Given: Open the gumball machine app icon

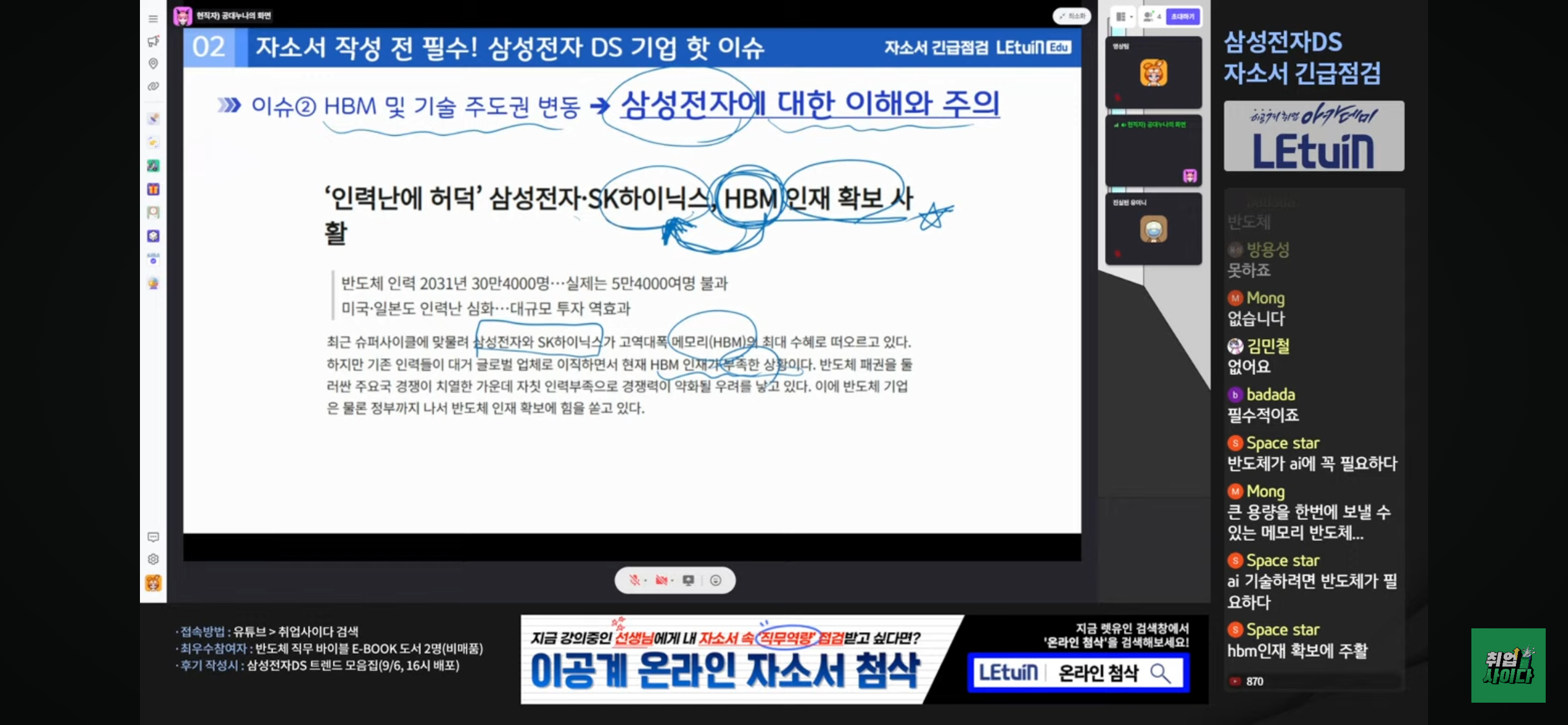Looking at the screenshot, I should pos(153,283).
